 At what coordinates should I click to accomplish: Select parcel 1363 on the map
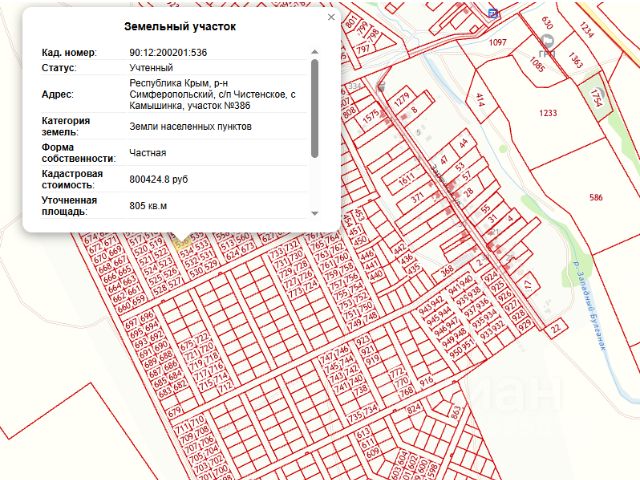point(575,60)
